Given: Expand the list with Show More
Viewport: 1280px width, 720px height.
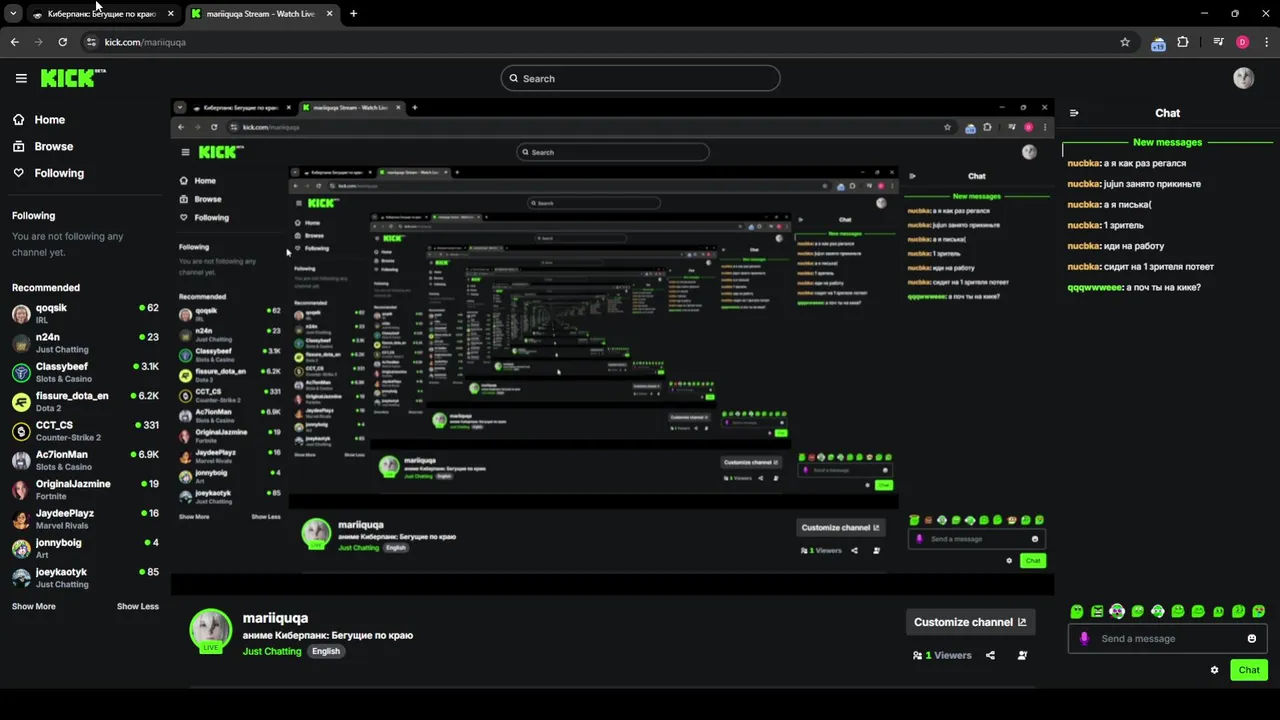Looking at the screenshot, I should click(x=34, y=606).
